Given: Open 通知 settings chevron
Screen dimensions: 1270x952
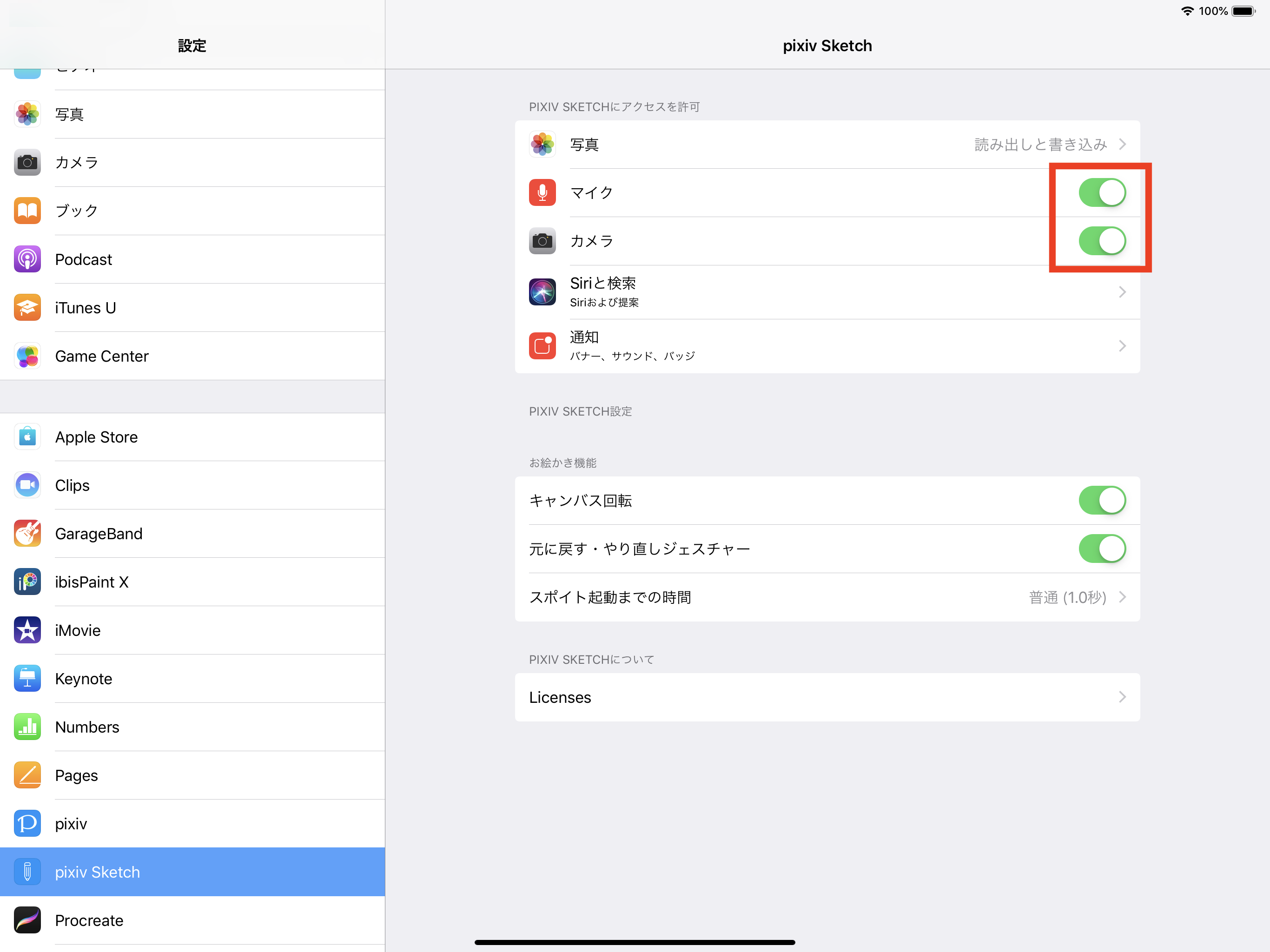Looking at the screenshot, I should (x=1123, y=346).
